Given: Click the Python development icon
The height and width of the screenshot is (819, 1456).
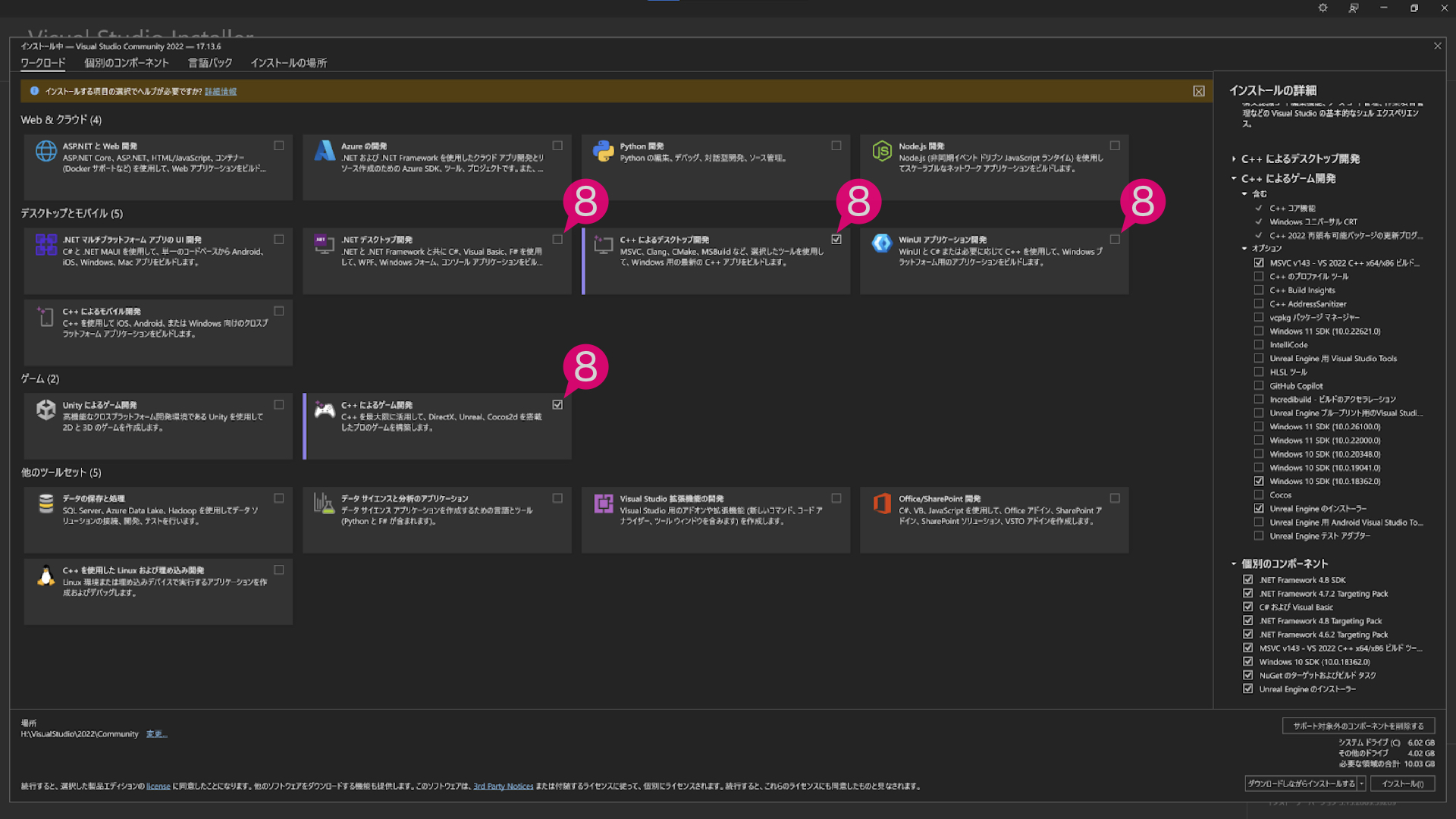Looking at the screenshot, I should click(604, 151).
